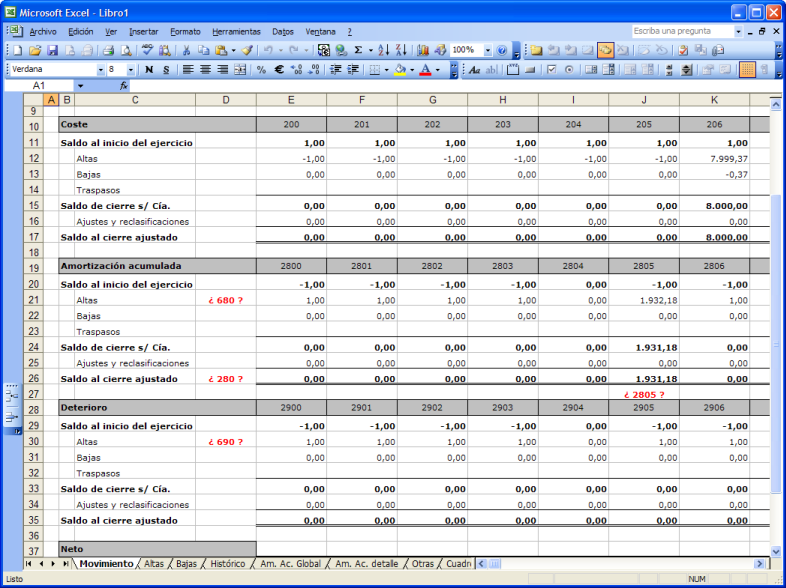This screenshot has width=786, height=588.
Task: Open the zoom percentage dropdown
Action: point(488,50)
